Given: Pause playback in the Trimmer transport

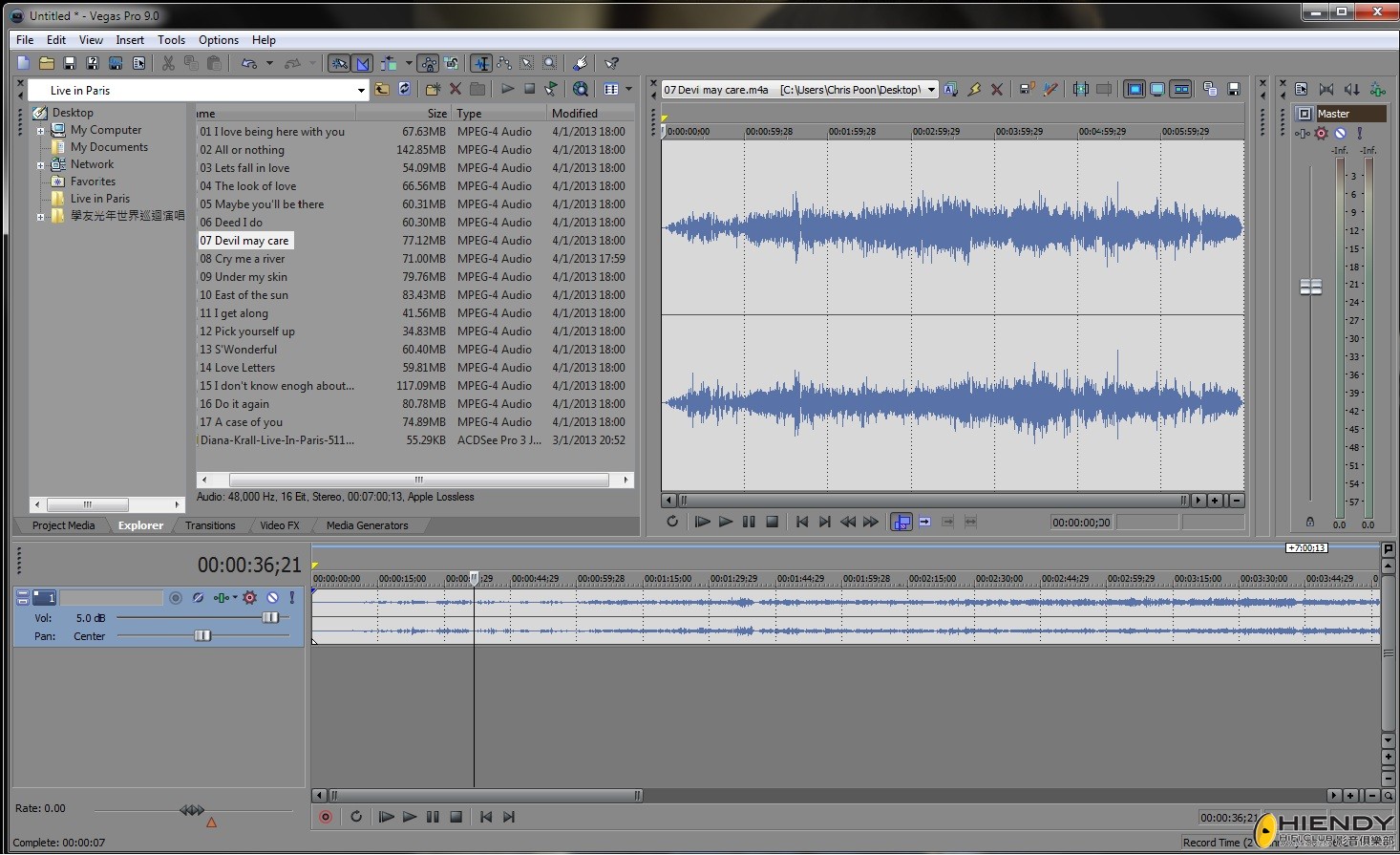Looking at the screenshot, I should pos(749,523).
